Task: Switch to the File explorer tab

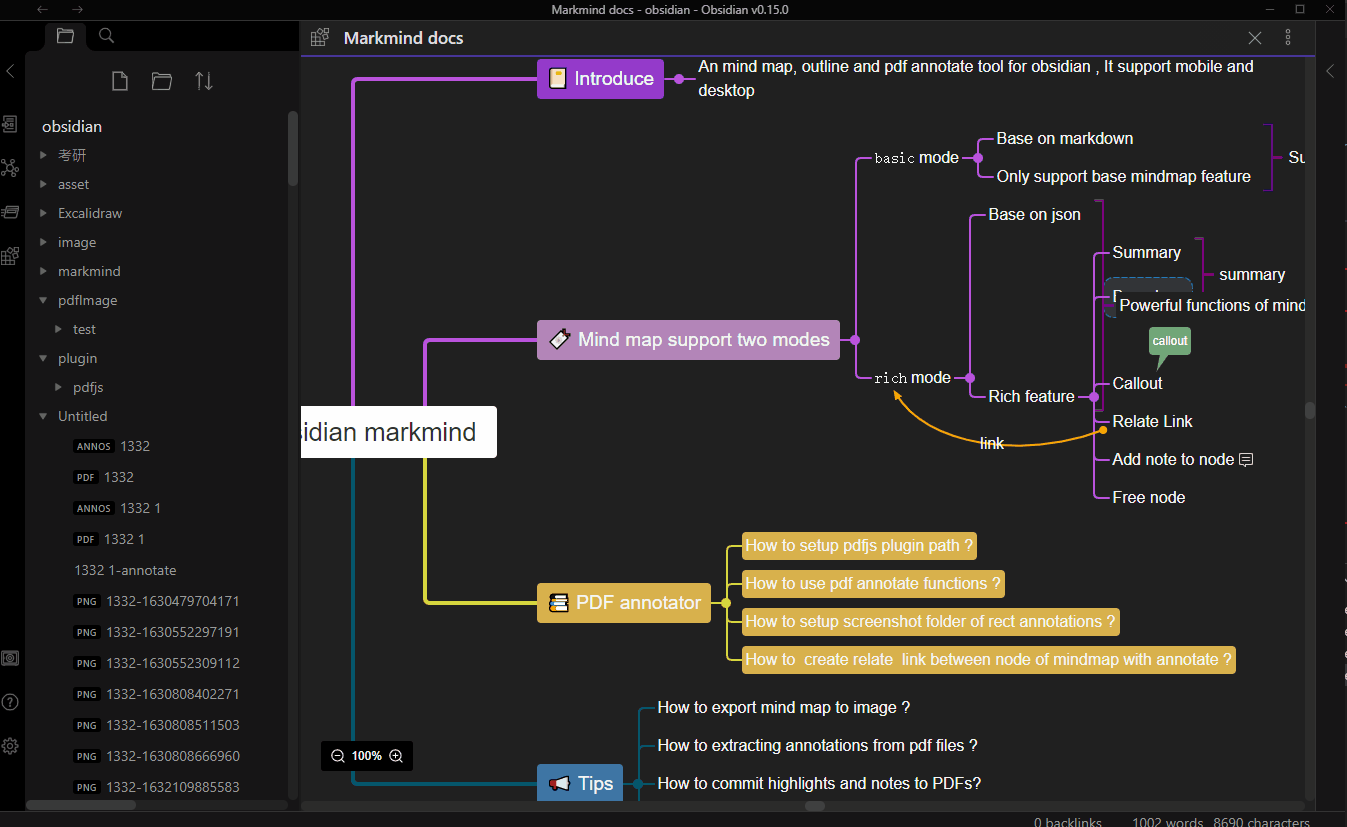Action: tap(65, 36)
